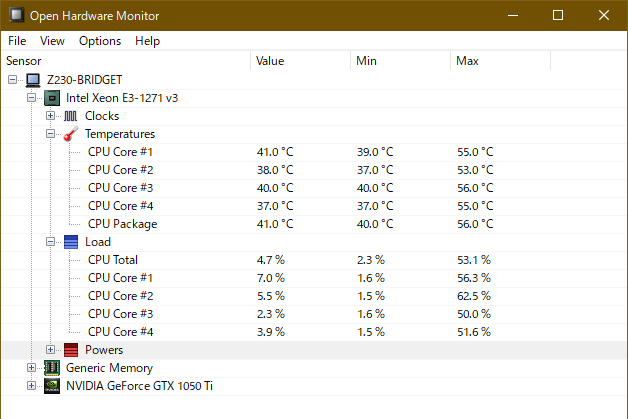Select CPU Core #3 under Temperatures
Viewport: 628px width, 419px height.
tap(120, 188)
